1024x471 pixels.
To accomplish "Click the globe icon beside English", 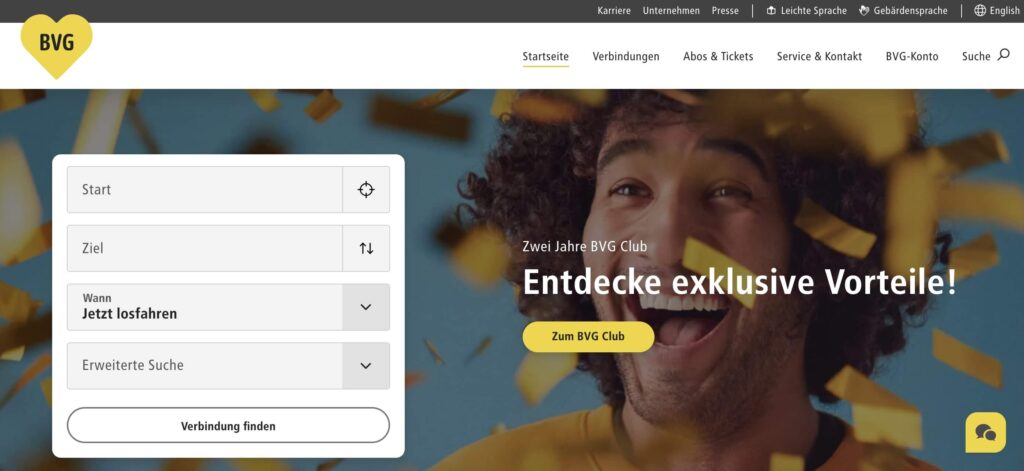I will click(x=980, y=10).
